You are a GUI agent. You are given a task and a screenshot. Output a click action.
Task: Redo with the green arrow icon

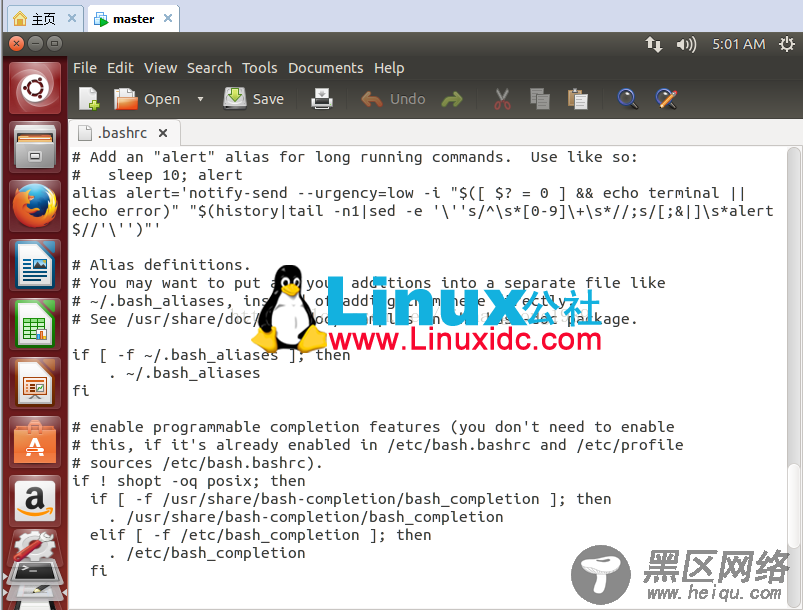tap(452, 99)
